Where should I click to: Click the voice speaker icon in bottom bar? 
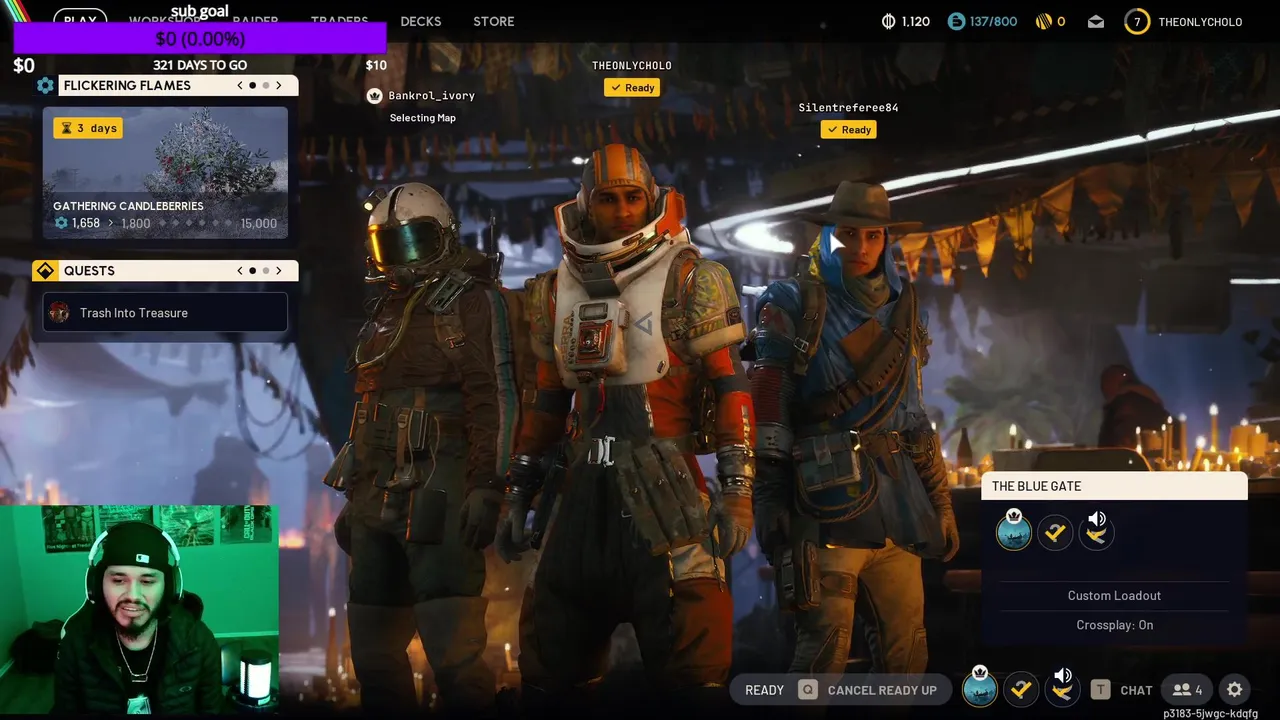point(1062,688)
